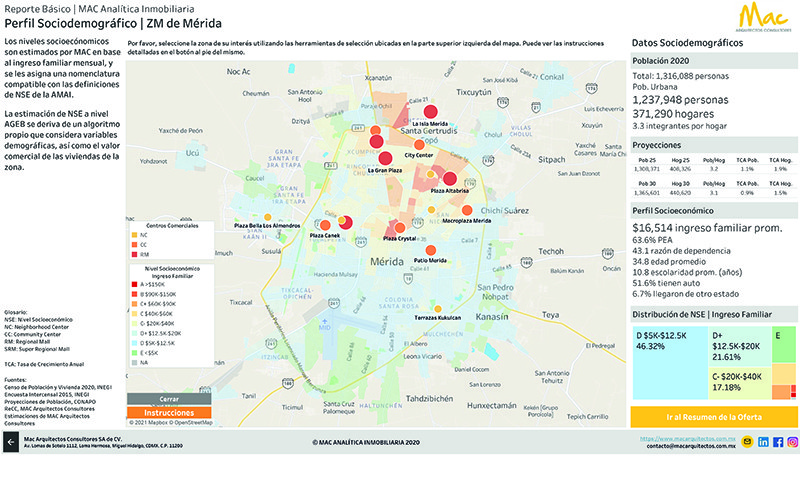Open the email contact icon
This screenshot has height=481, width=800.
coord(747,441)
